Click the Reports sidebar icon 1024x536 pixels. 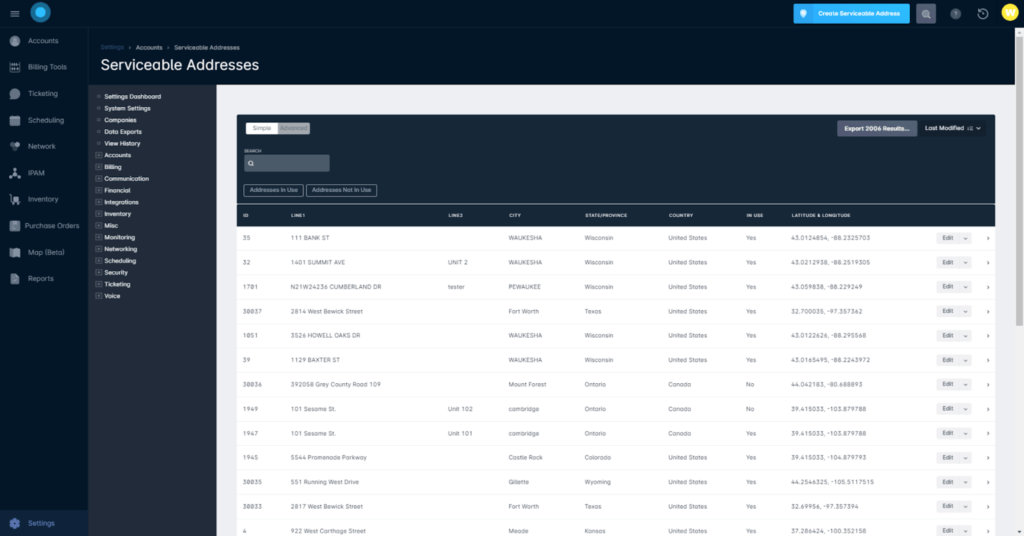click(x=15, y=279)
